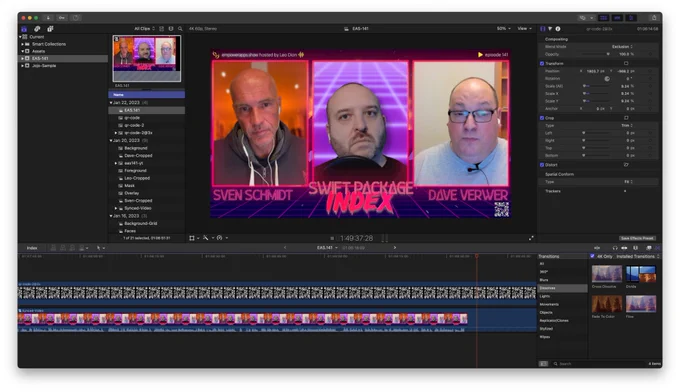Open the Titles and Generators sidebar
The height and width of the screenshot is (392, 680).
click(50, 29)
